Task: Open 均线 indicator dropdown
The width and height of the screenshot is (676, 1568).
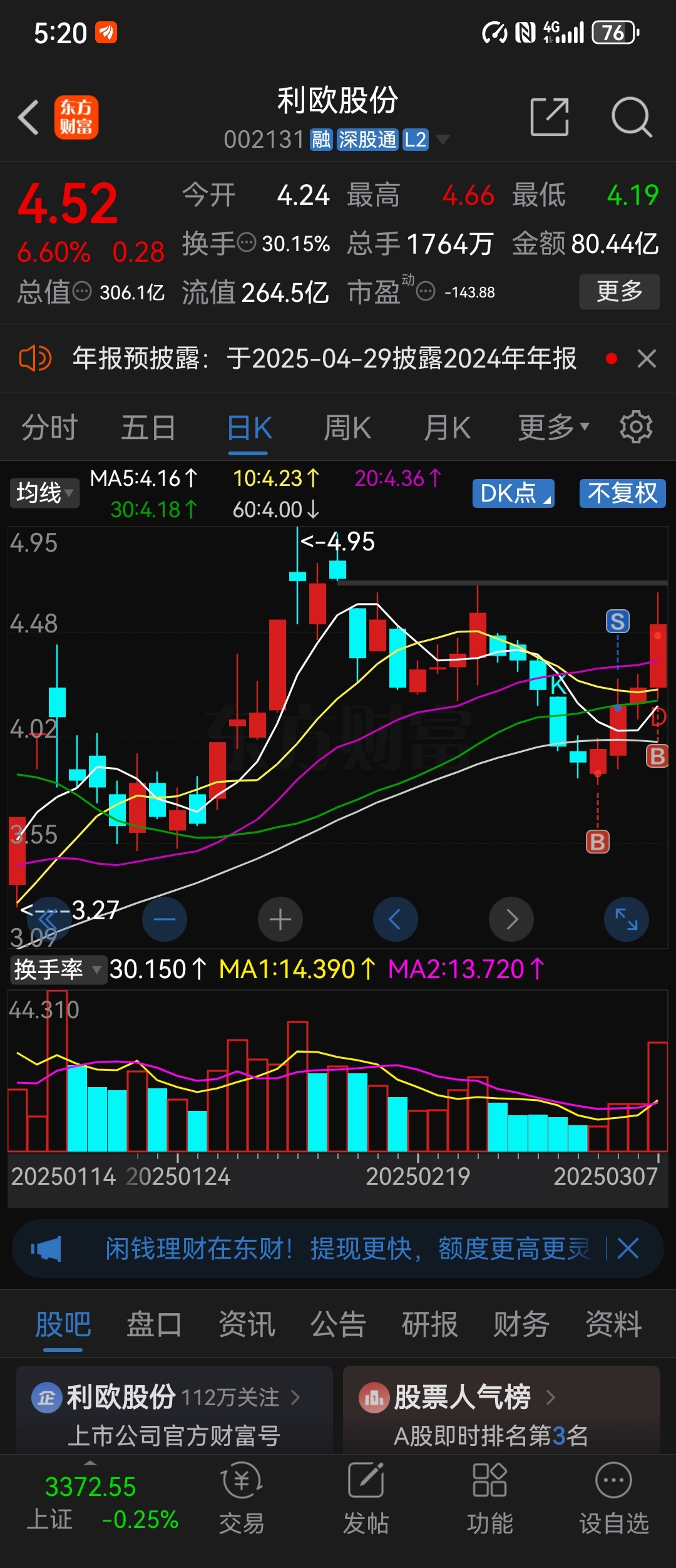Action: [44, 493]
